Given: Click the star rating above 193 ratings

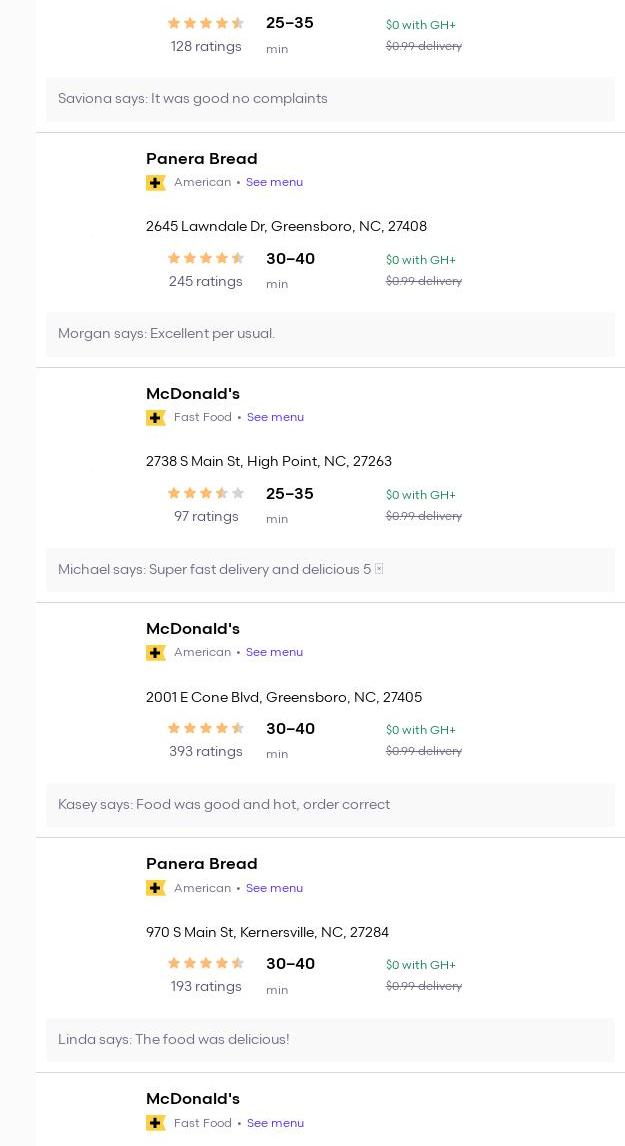Looking at the screenshot, I should [205, 964].
